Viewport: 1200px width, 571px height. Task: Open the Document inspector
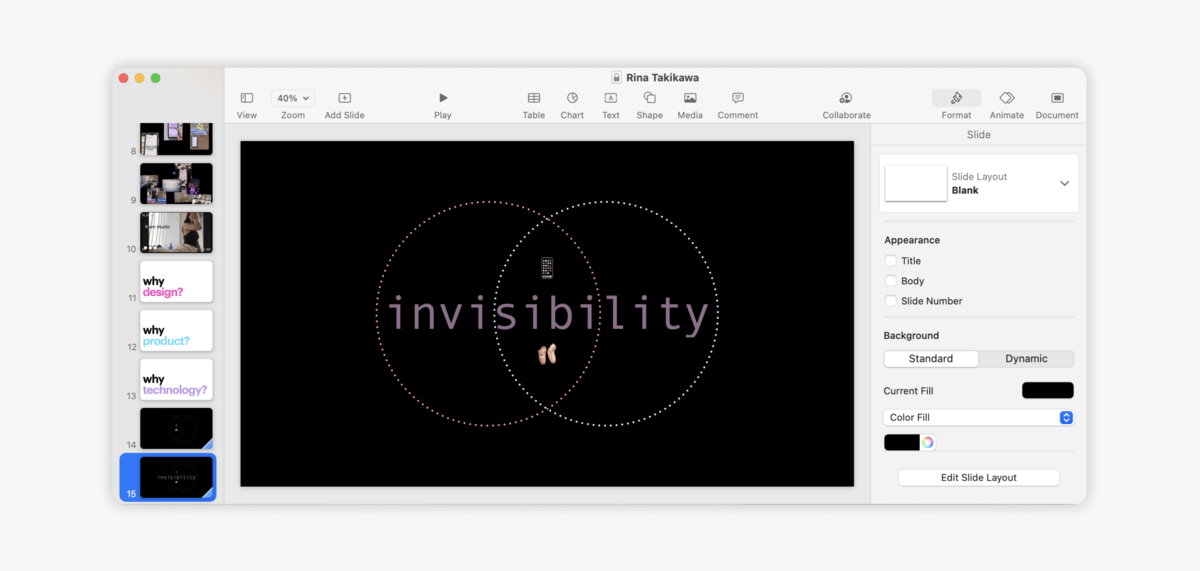[x=1057, y=98]
